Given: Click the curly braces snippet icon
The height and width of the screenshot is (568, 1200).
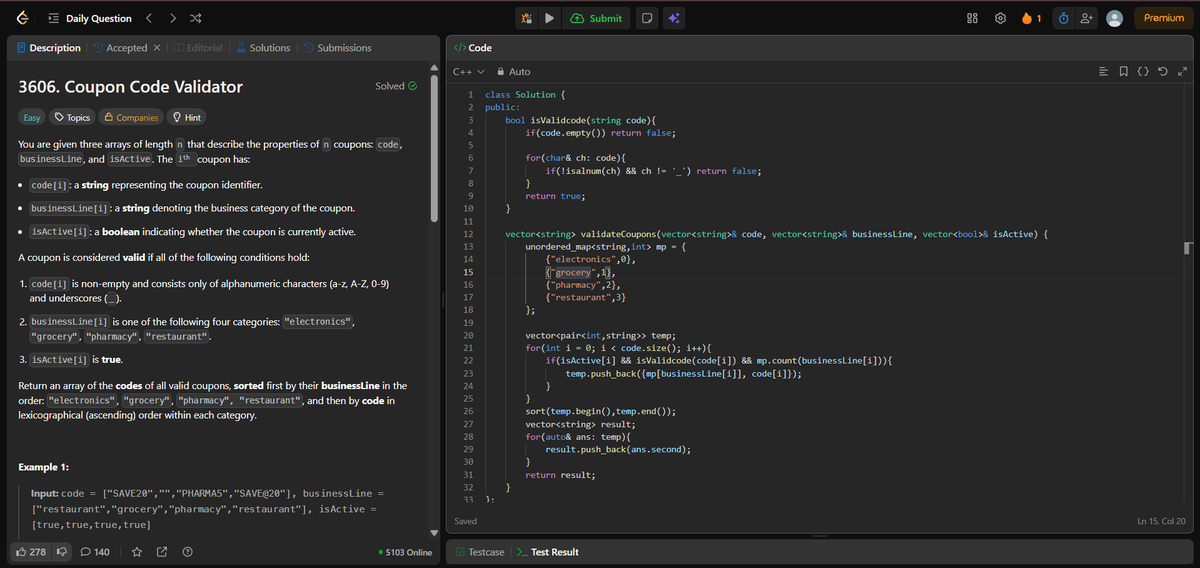Looking at the screenshot, I should click(1144, 72).
